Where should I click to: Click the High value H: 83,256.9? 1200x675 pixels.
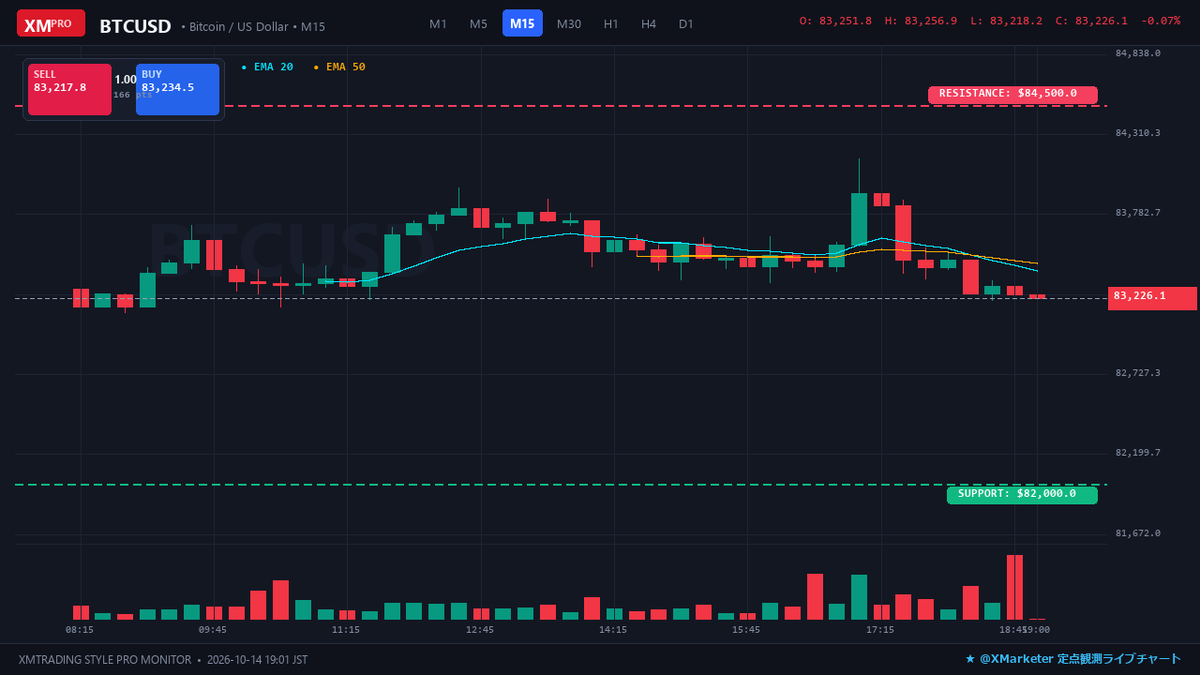[921, 21]
